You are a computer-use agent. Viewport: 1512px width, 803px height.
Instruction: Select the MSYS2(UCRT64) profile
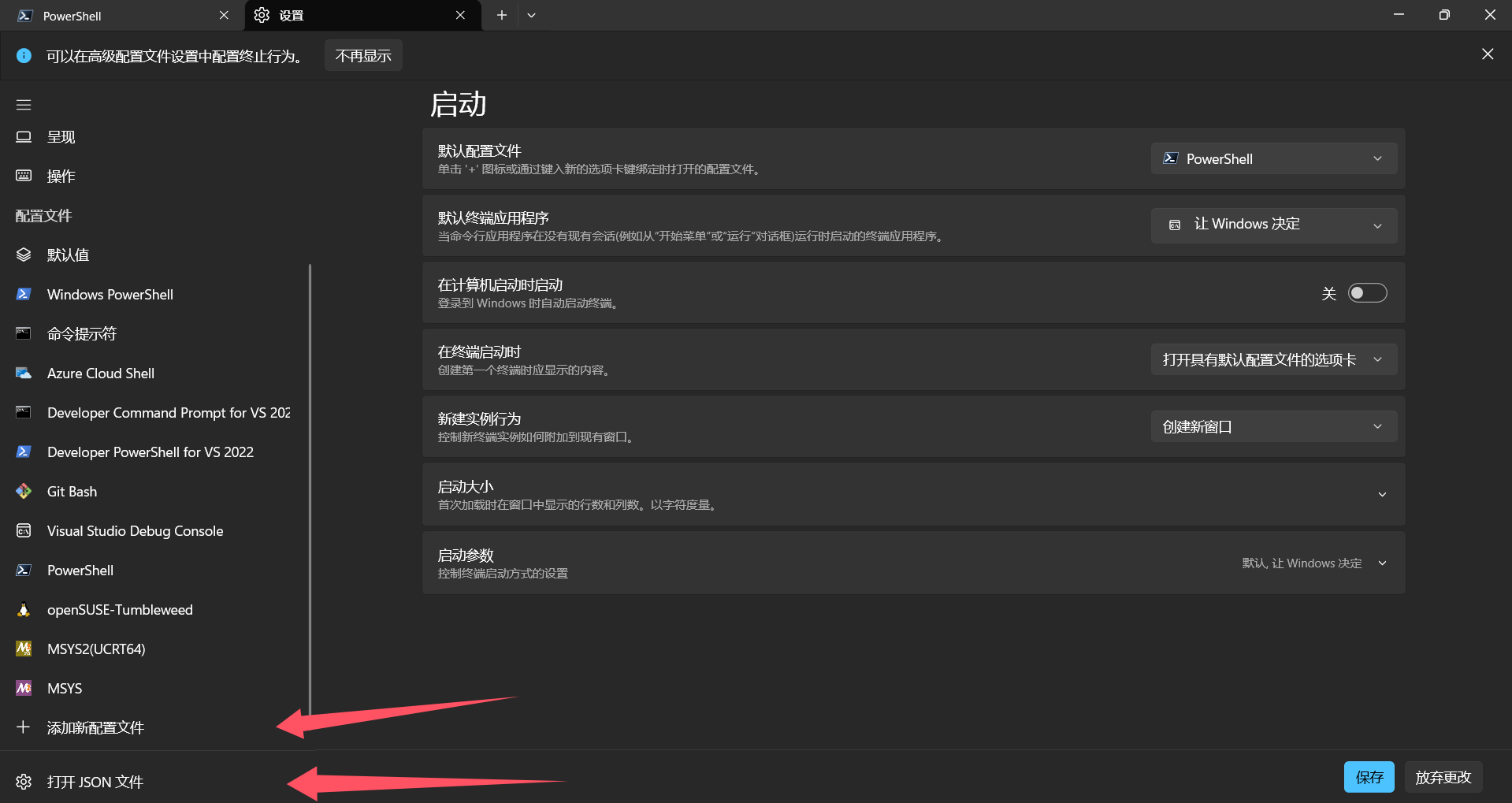point(95,649)
